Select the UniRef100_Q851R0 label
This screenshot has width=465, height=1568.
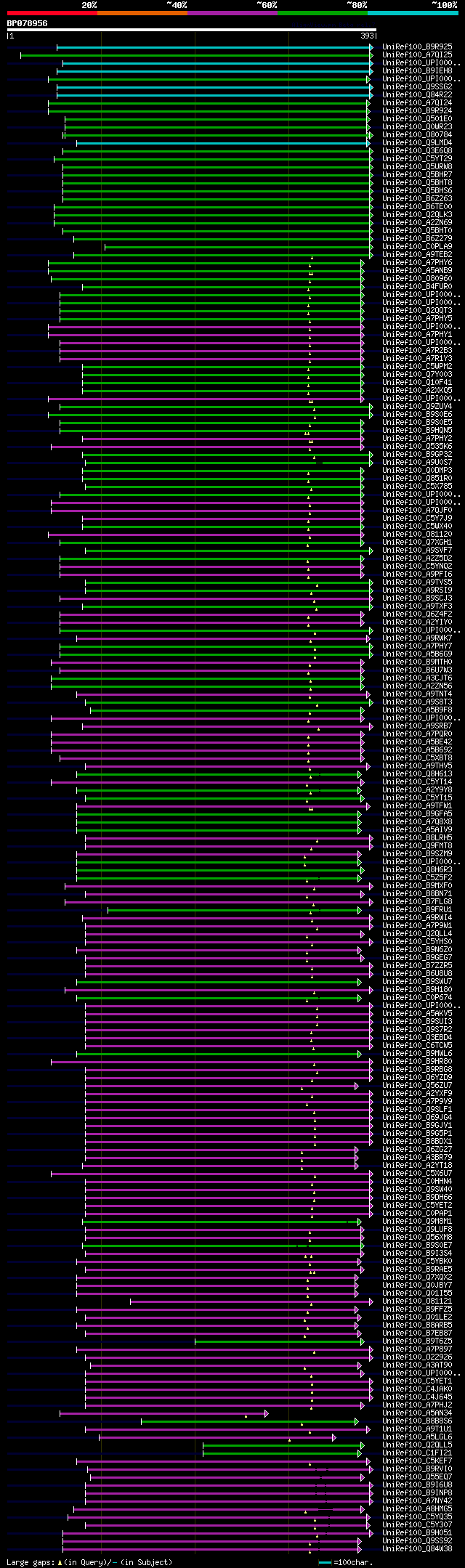click(417, 478)
